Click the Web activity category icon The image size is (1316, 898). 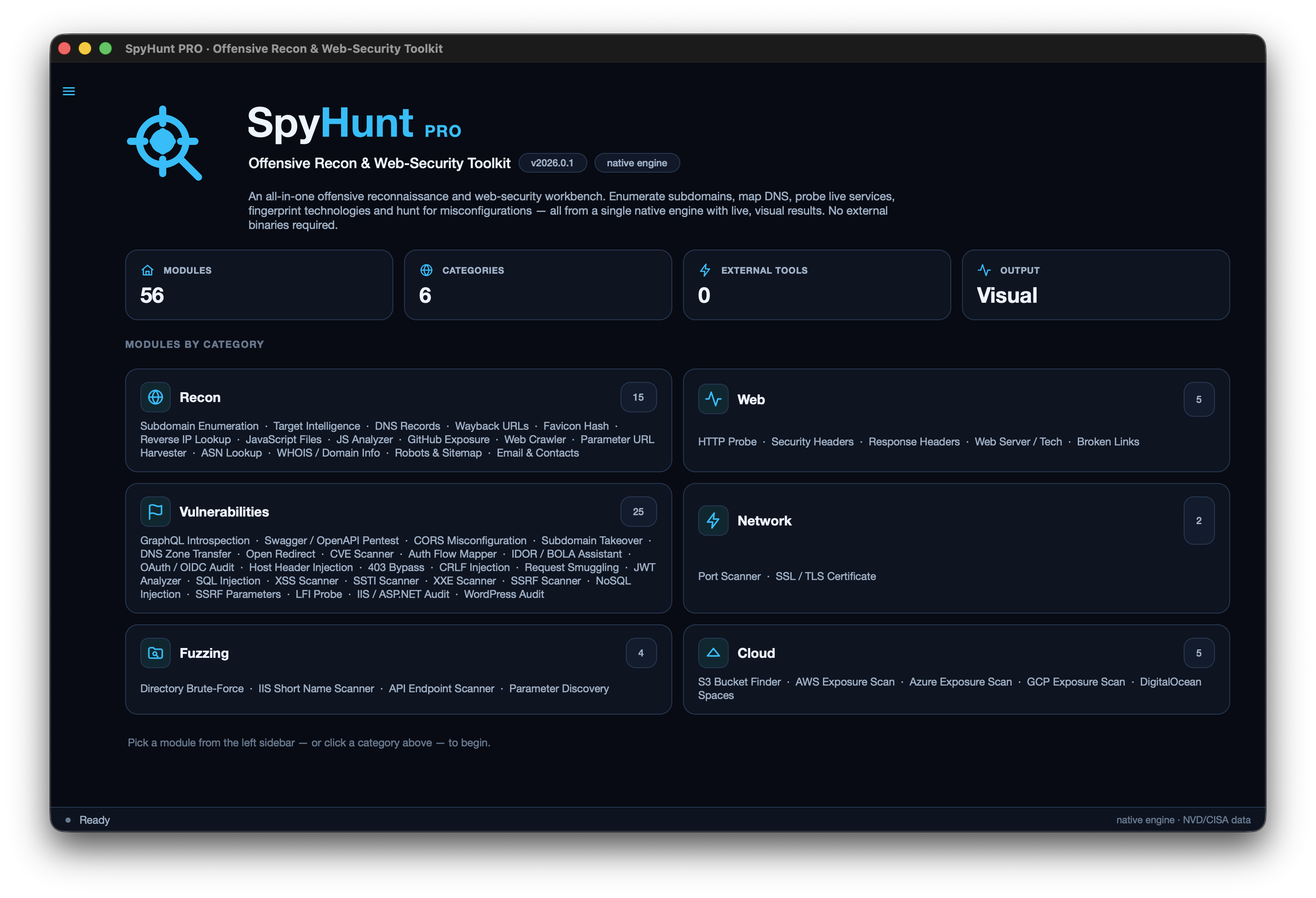tap(713, 399)
